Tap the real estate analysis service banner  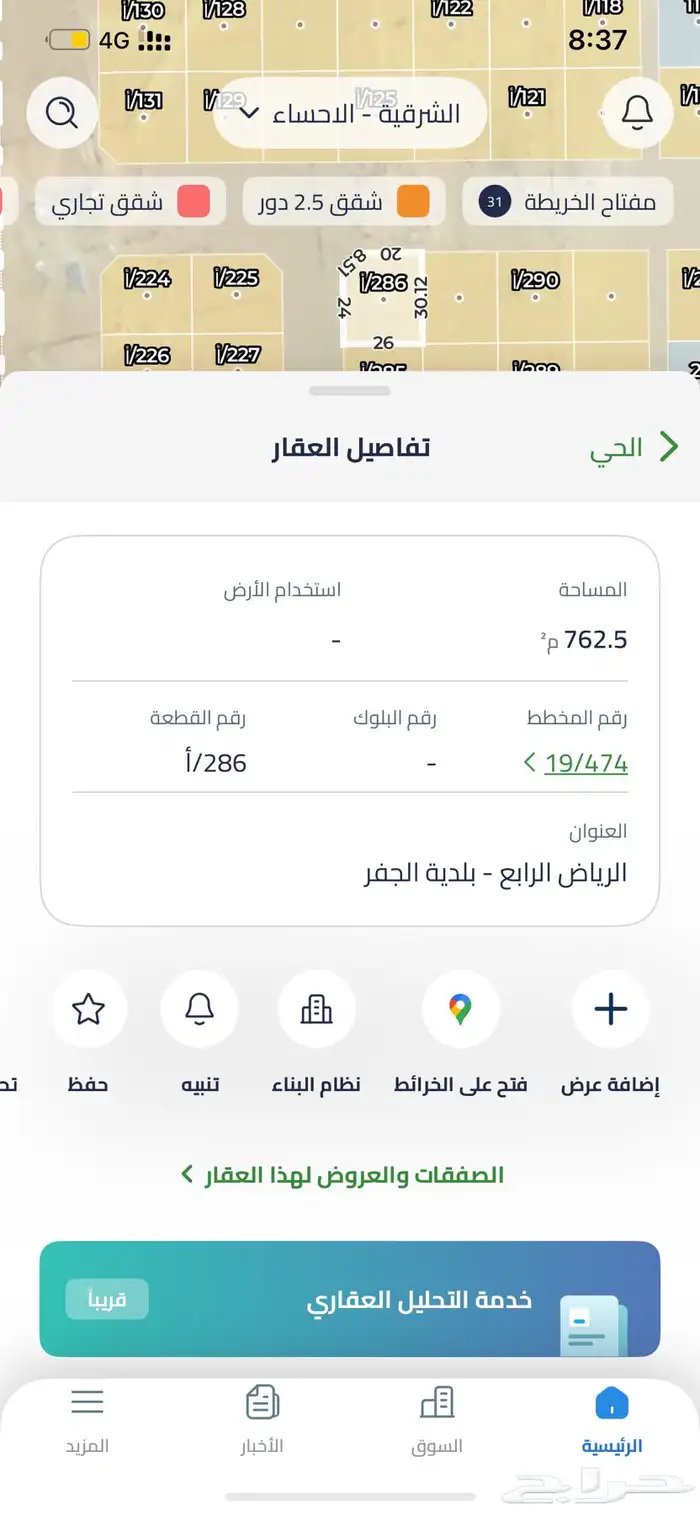[x=350, y=1299]
